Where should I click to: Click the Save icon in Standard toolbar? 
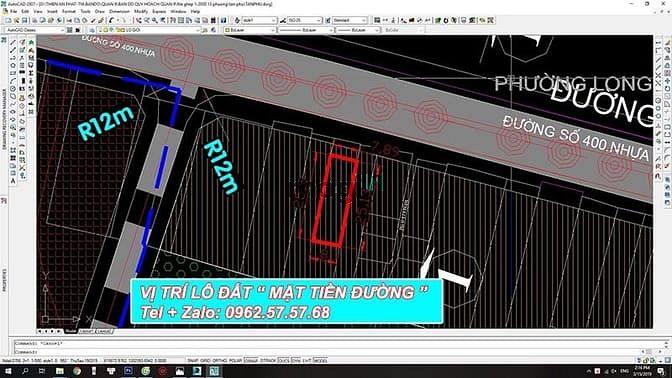point(25,20)
